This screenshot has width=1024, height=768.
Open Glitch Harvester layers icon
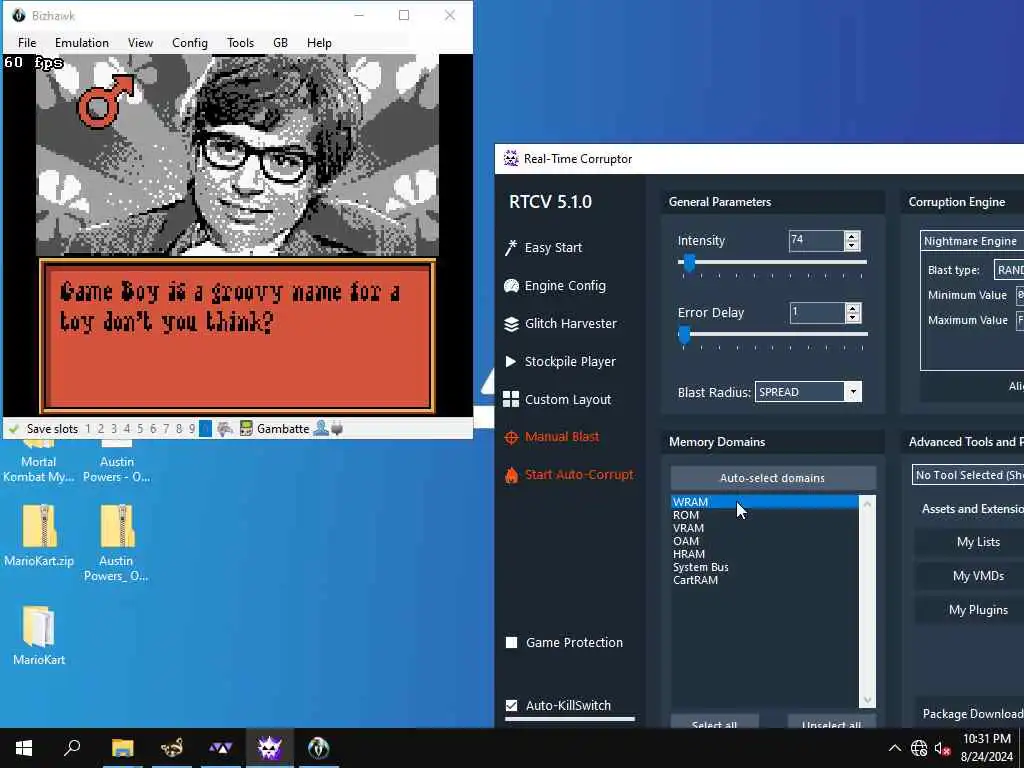(x=511, y=323)
